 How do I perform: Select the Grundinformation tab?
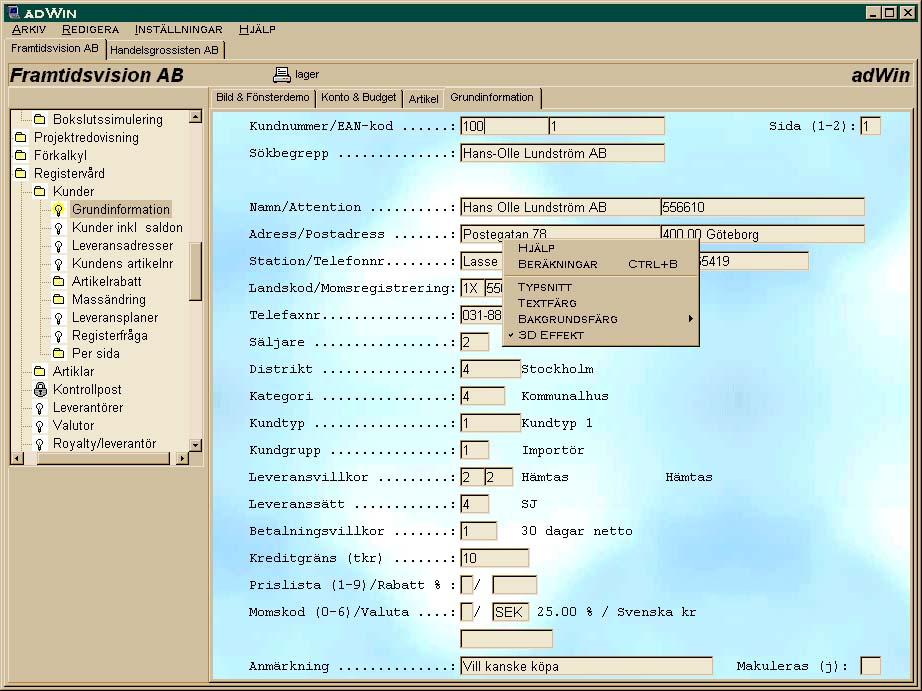click(492, 97)
